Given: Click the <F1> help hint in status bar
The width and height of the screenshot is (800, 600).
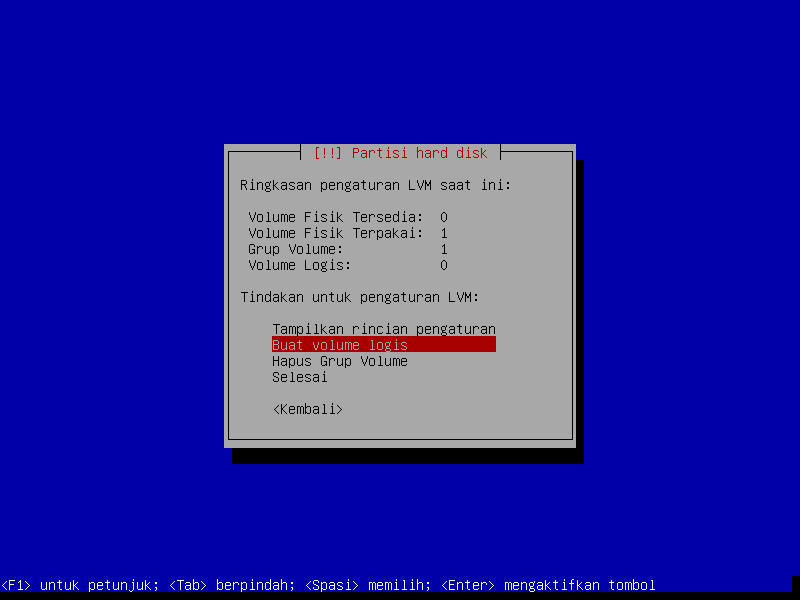Looking at the screenshot, I should tap(16, 585).
